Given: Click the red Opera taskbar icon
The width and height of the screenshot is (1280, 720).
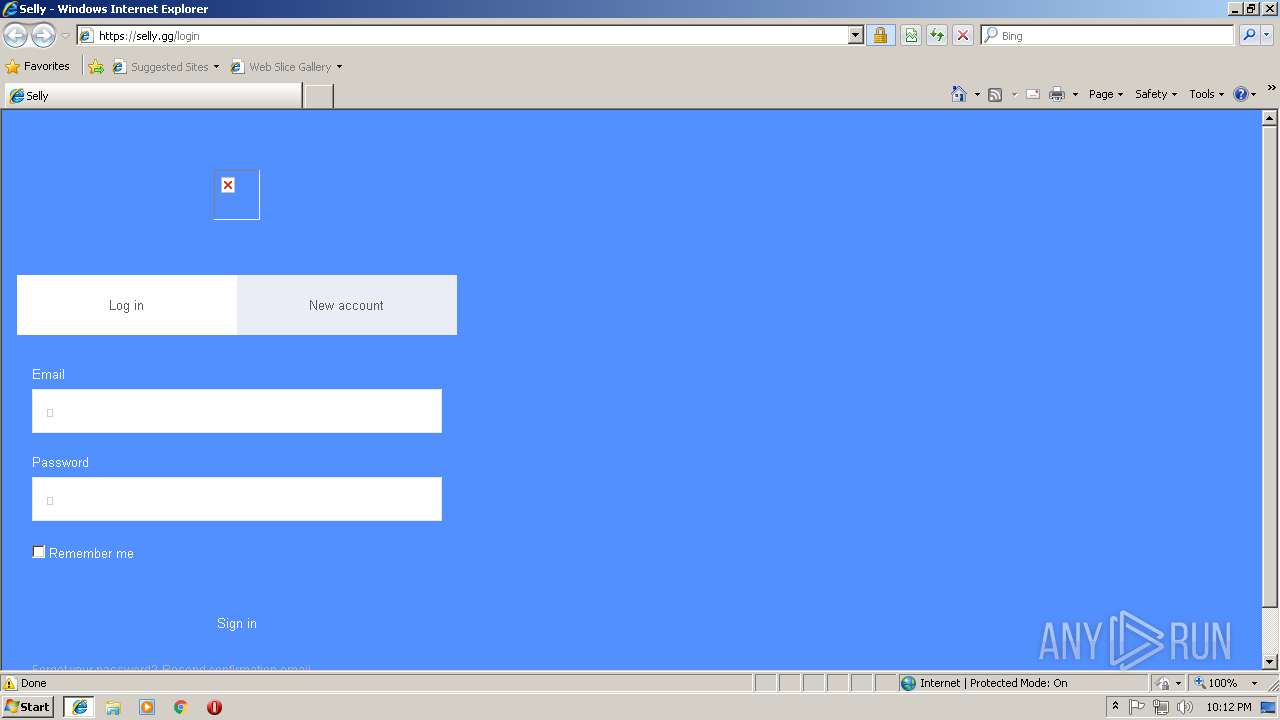Looking at the screenshot, I should click(214, 707).
